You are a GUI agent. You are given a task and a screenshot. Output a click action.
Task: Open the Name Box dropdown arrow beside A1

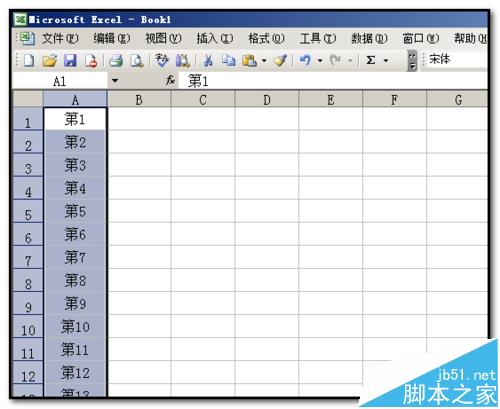(x=115, y=81)
